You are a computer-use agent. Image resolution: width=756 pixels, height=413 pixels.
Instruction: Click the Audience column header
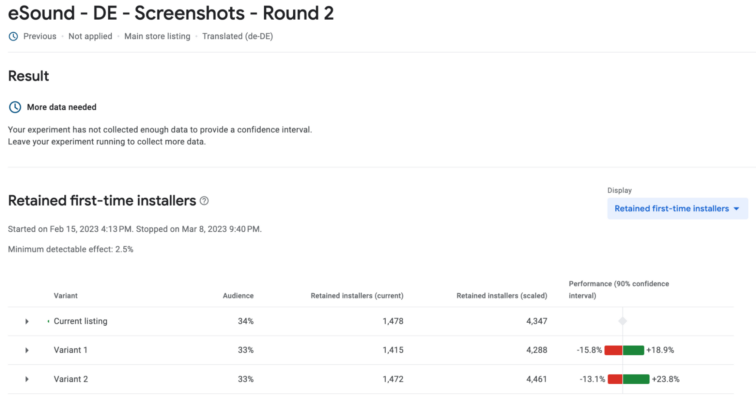click(238, 295)
